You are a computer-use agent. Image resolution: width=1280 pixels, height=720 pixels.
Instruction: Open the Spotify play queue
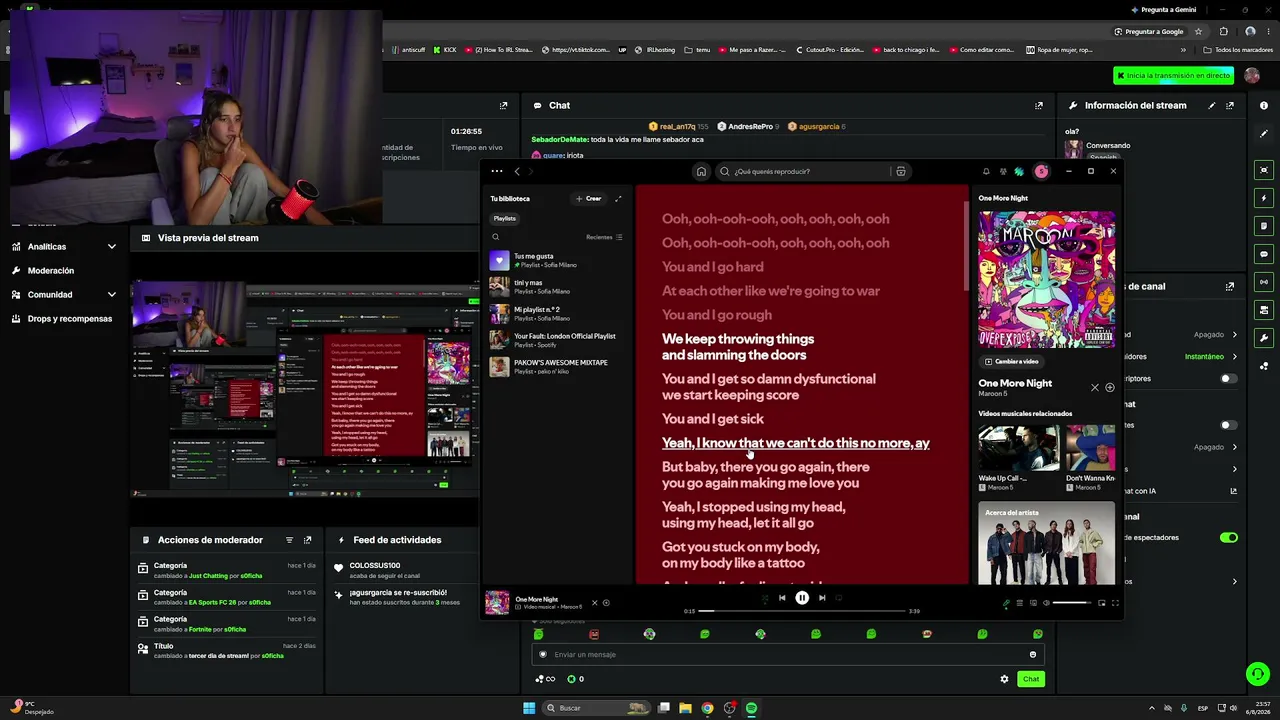click(x=1020, y=603)
